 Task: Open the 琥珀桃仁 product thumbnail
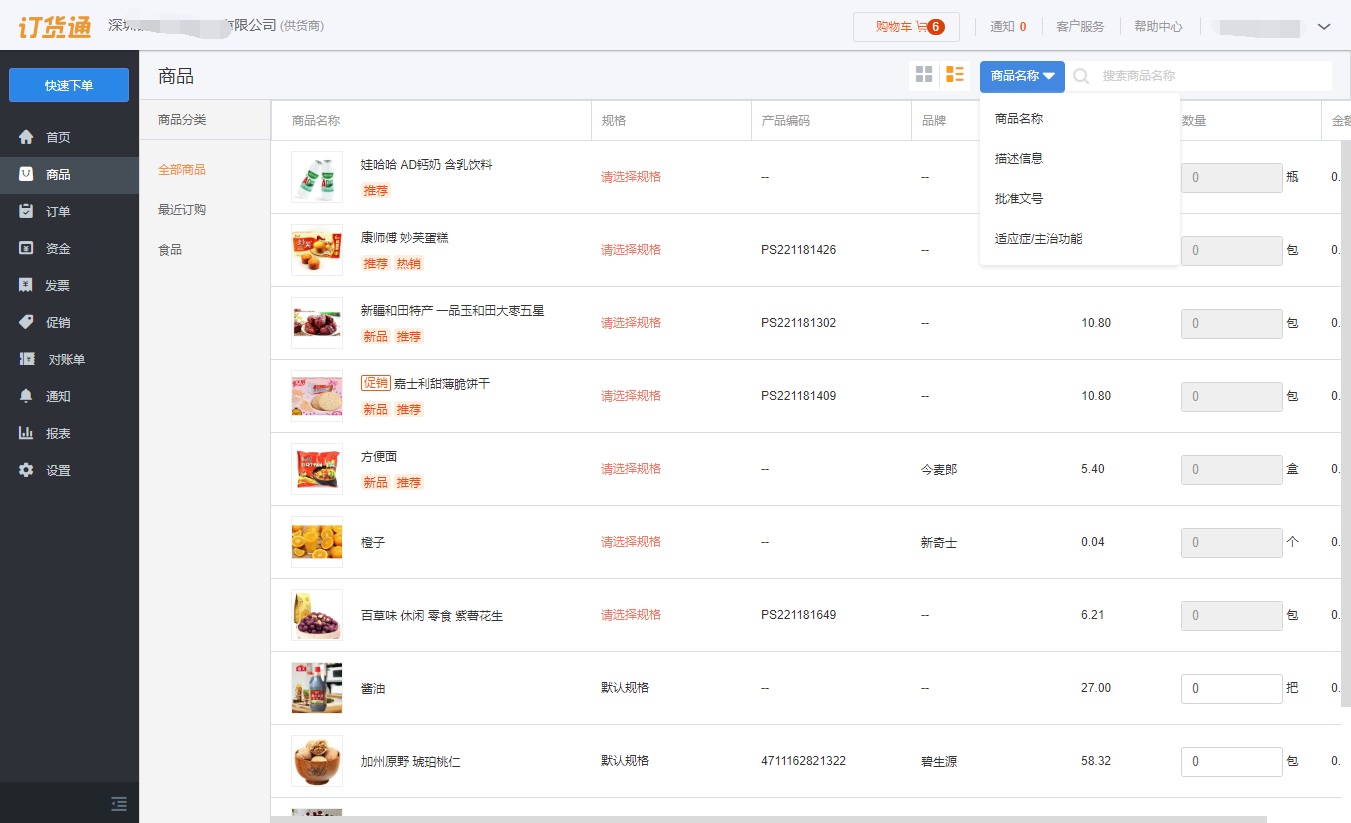(x=317, y=761)
